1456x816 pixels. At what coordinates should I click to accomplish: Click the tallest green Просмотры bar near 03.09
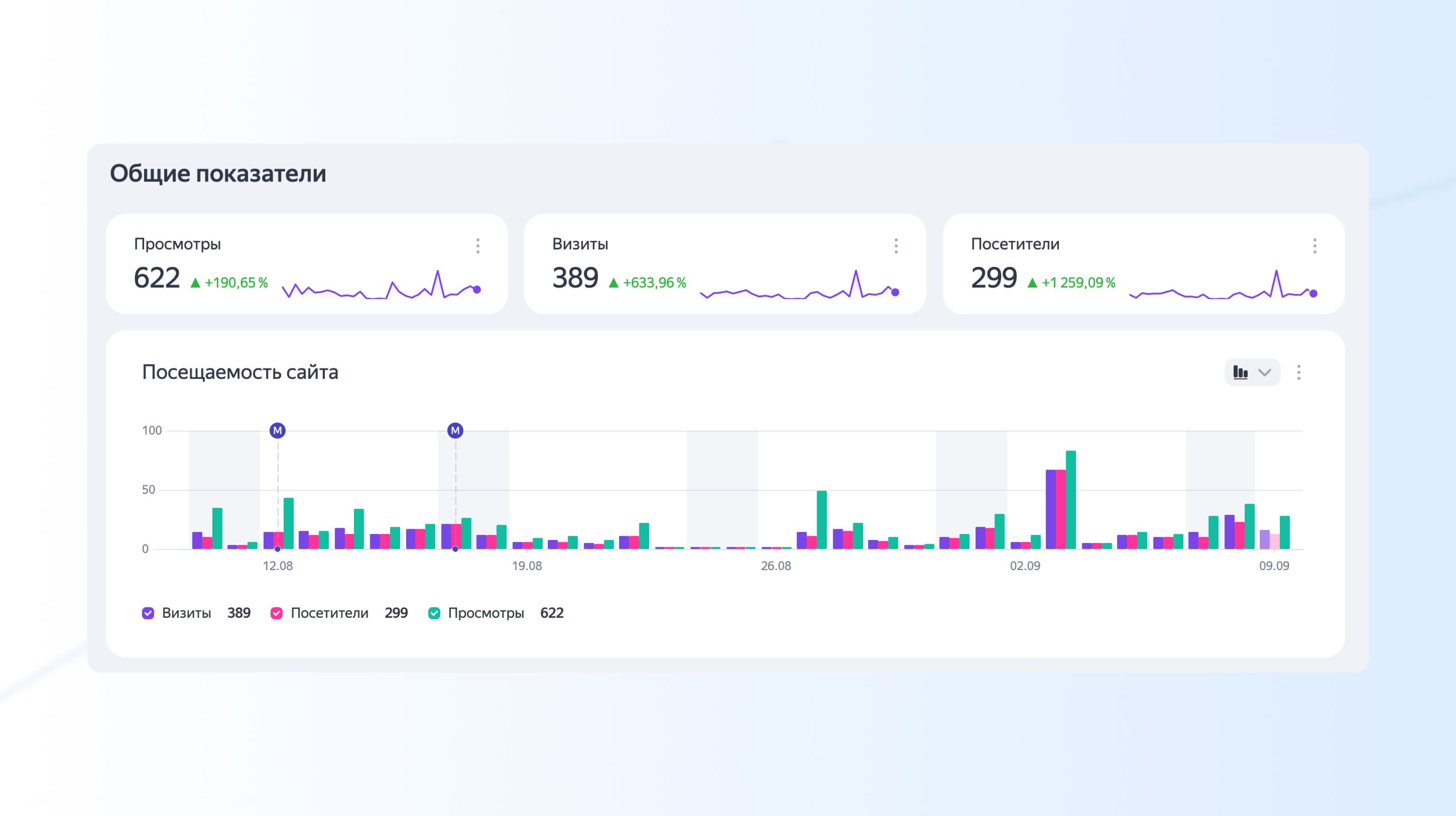tap(1070, 500)
